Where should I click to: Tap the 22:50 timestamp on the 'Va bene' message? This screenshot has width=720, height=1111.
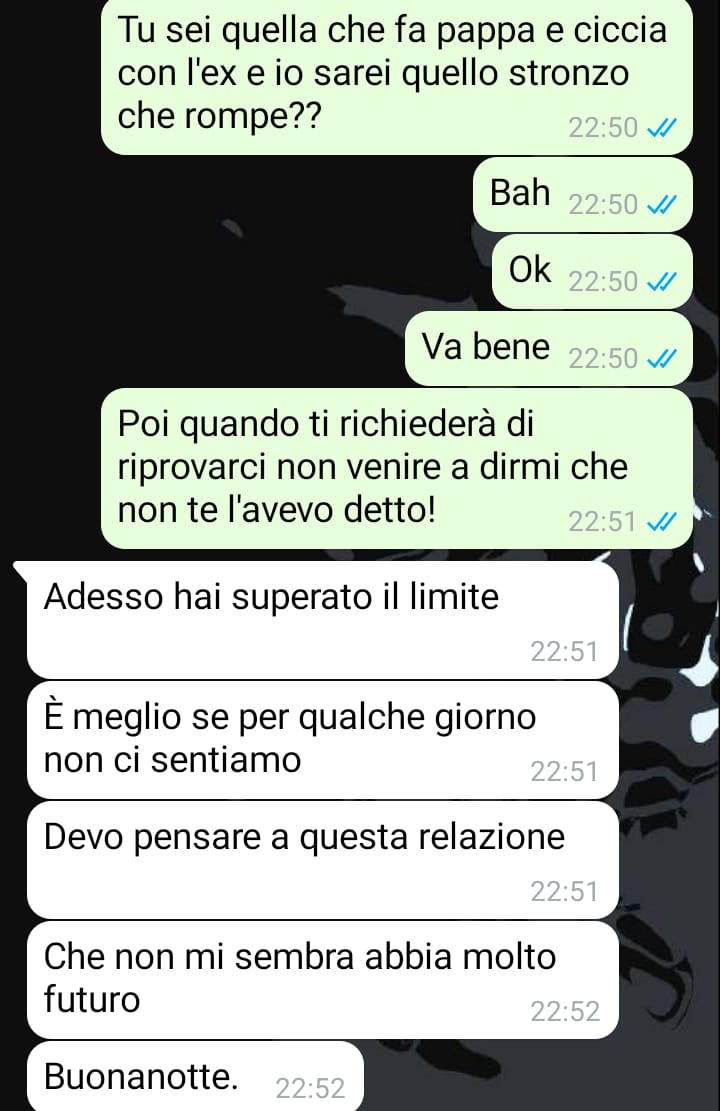click(603, 359)
